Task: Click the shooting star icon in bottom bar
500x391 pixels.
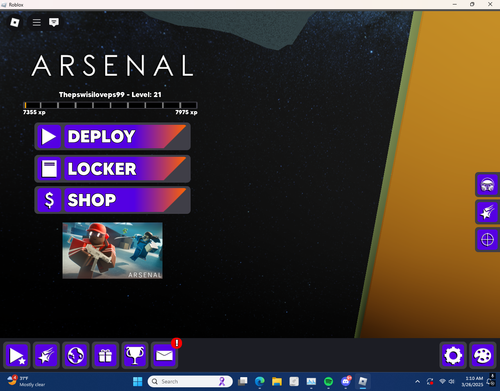Action: (x=46, y=355)
